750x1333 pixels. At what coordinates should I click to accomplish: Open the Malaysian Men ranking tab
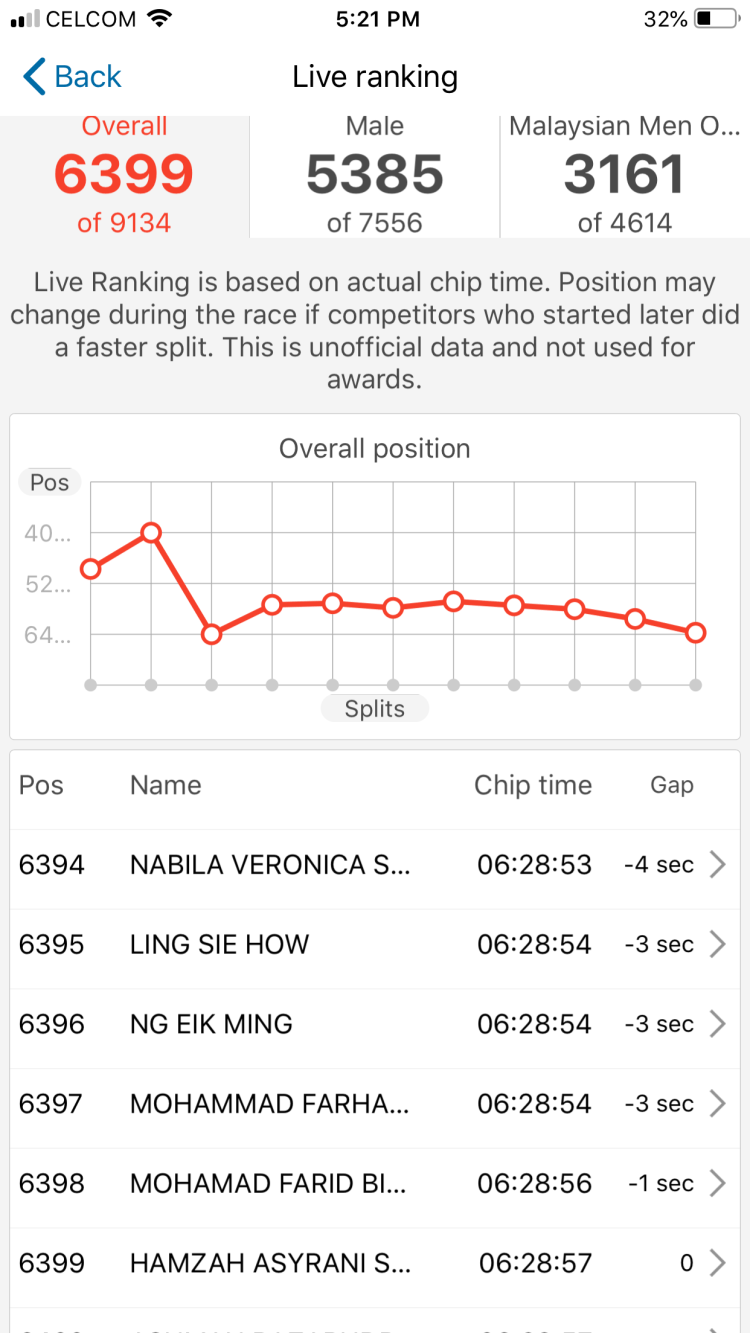pos(625,176)
